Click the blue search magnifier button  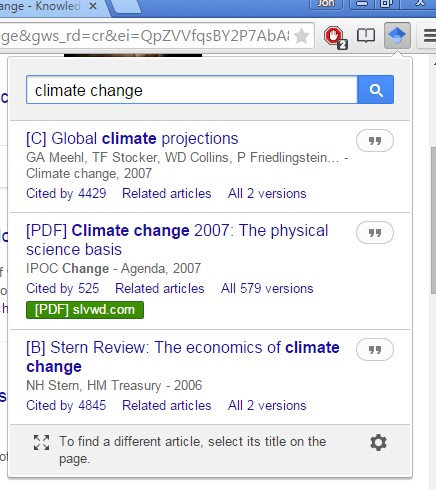pos(376,90)
